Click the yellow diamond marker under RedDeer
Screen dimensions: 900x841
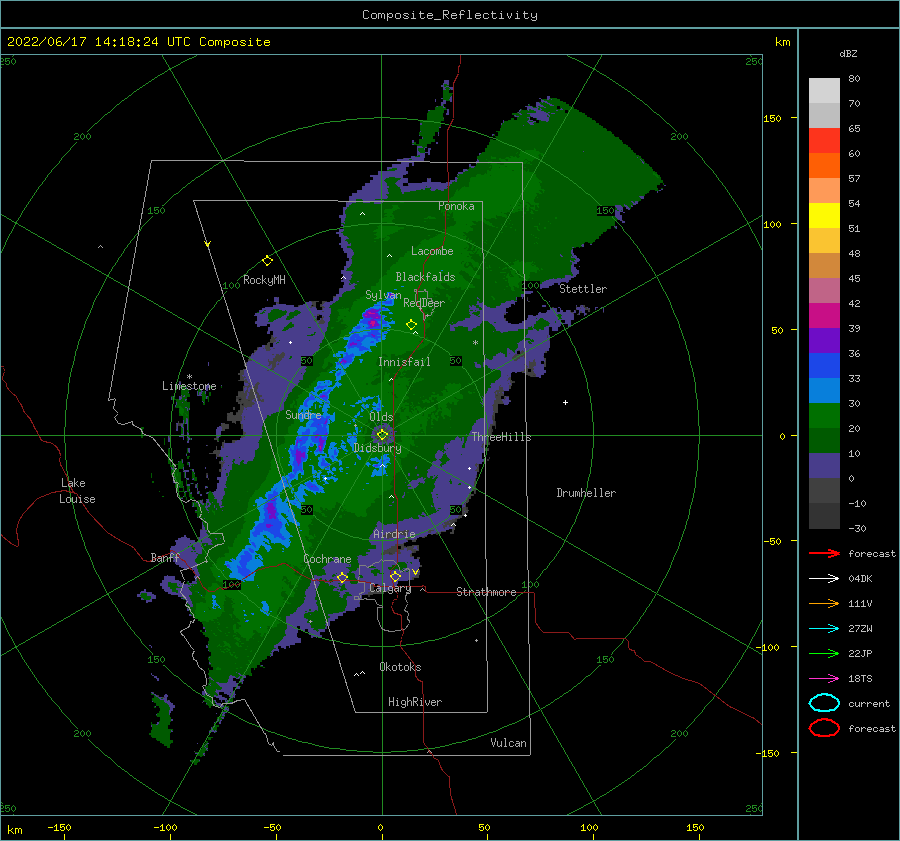[412, 325]
